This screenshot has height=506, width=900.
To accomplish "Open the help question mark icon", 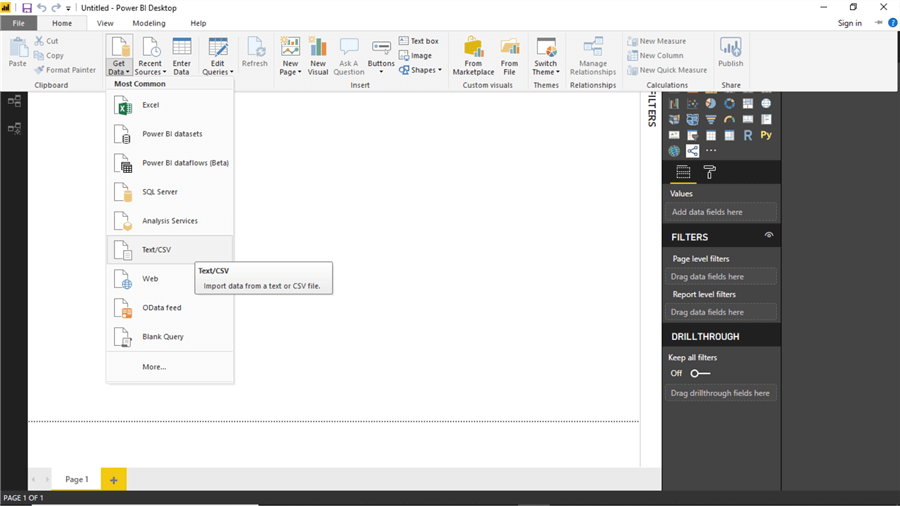I will [893, 23].
